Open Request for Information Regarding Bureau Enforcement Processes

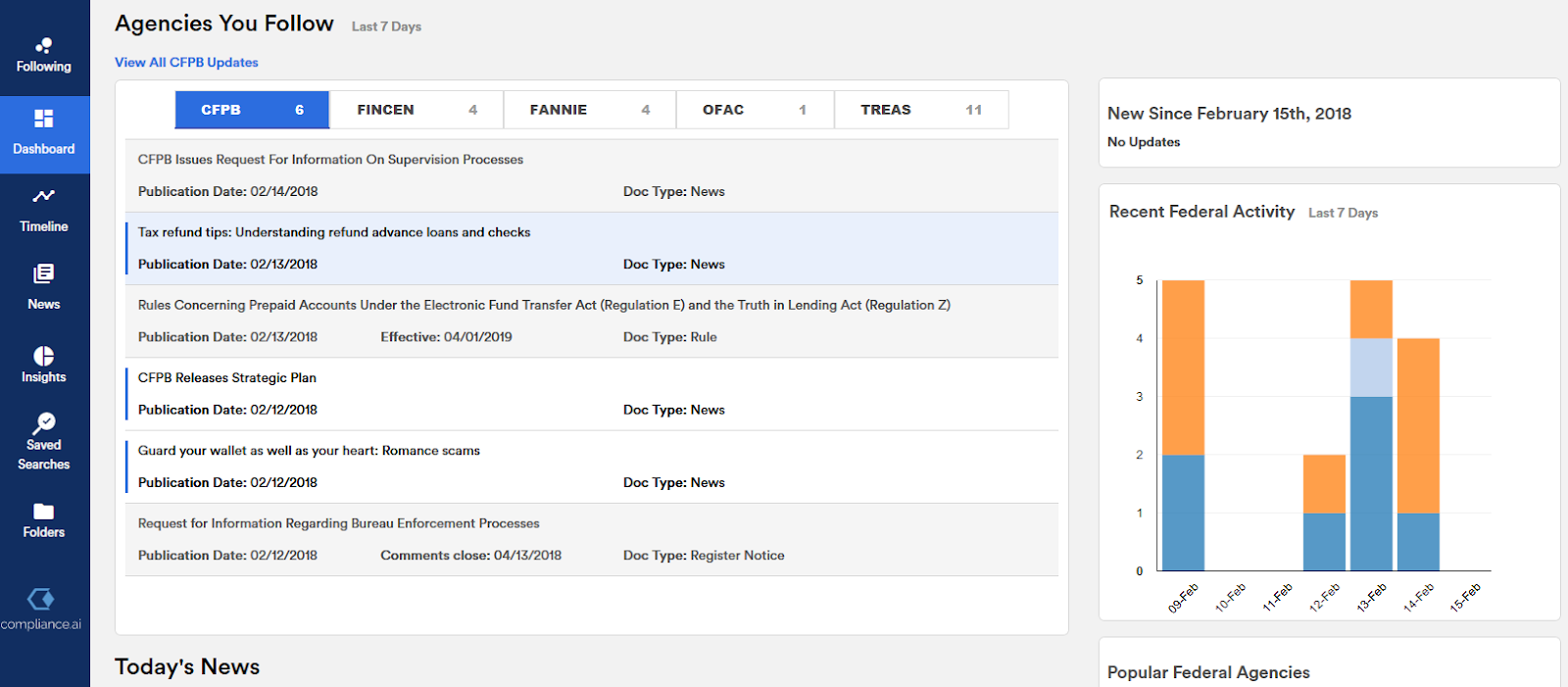(338, 523)
